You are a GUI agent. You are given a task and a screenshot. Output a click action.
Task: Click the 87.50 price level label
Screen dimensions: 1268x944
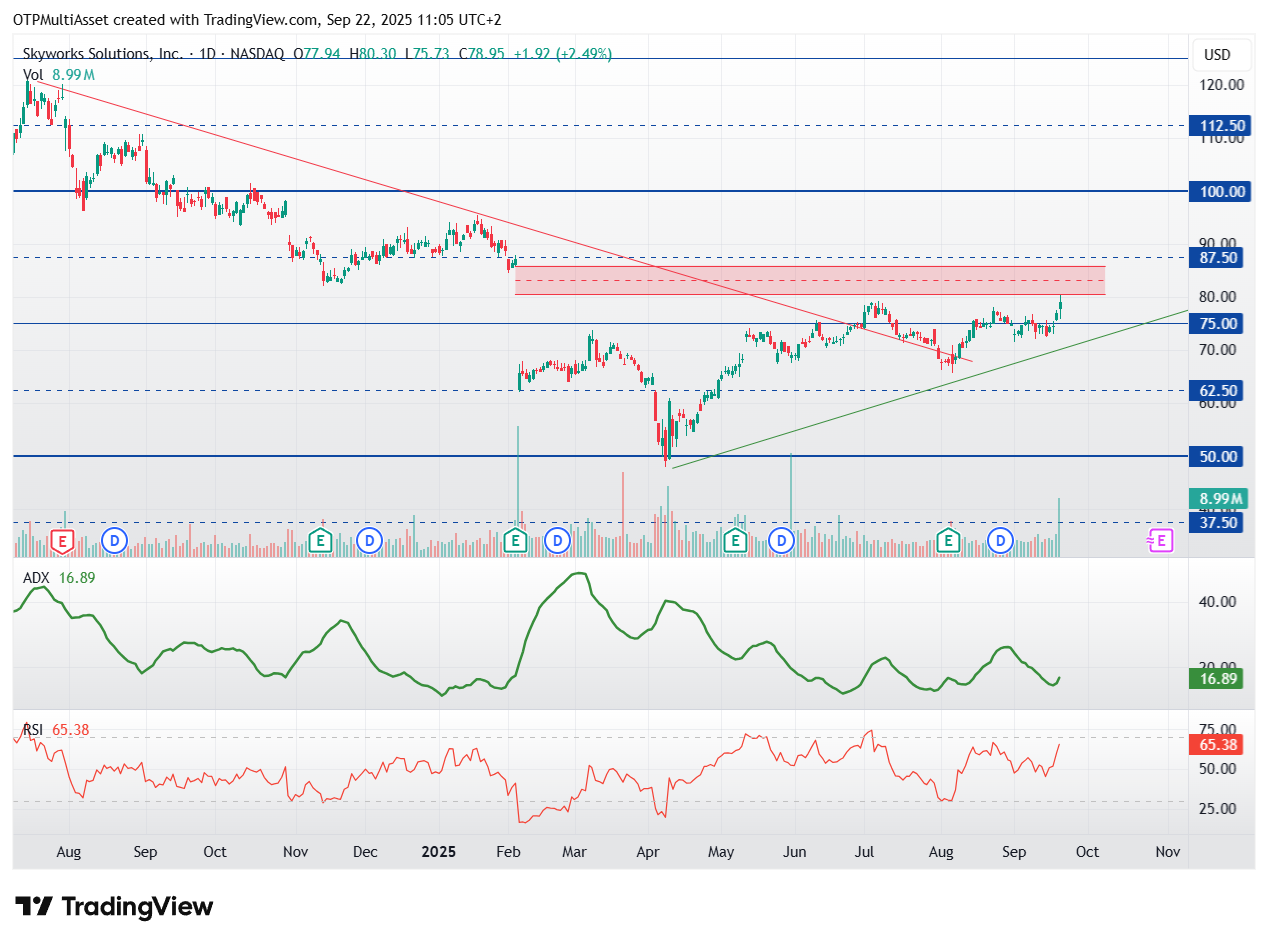(1216, 257)
